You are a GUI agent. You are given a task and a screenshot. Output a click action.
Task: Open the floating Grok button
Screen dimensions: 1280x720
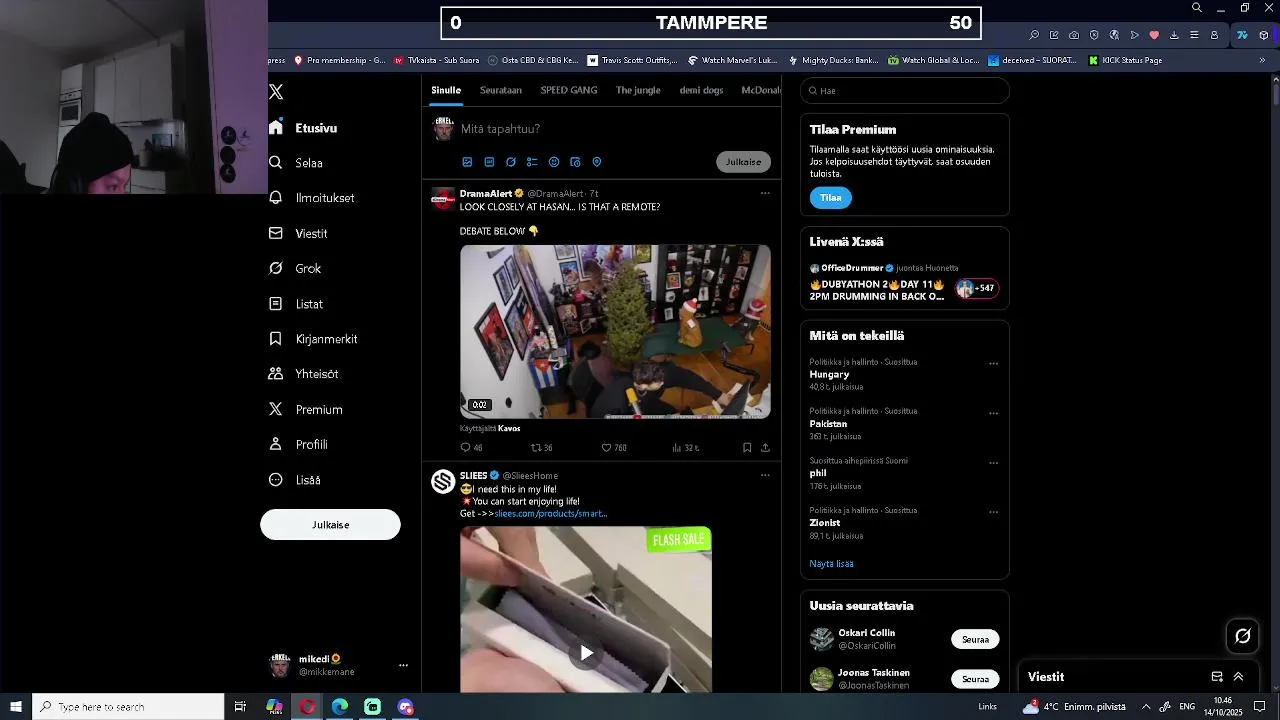[1243, 636]
